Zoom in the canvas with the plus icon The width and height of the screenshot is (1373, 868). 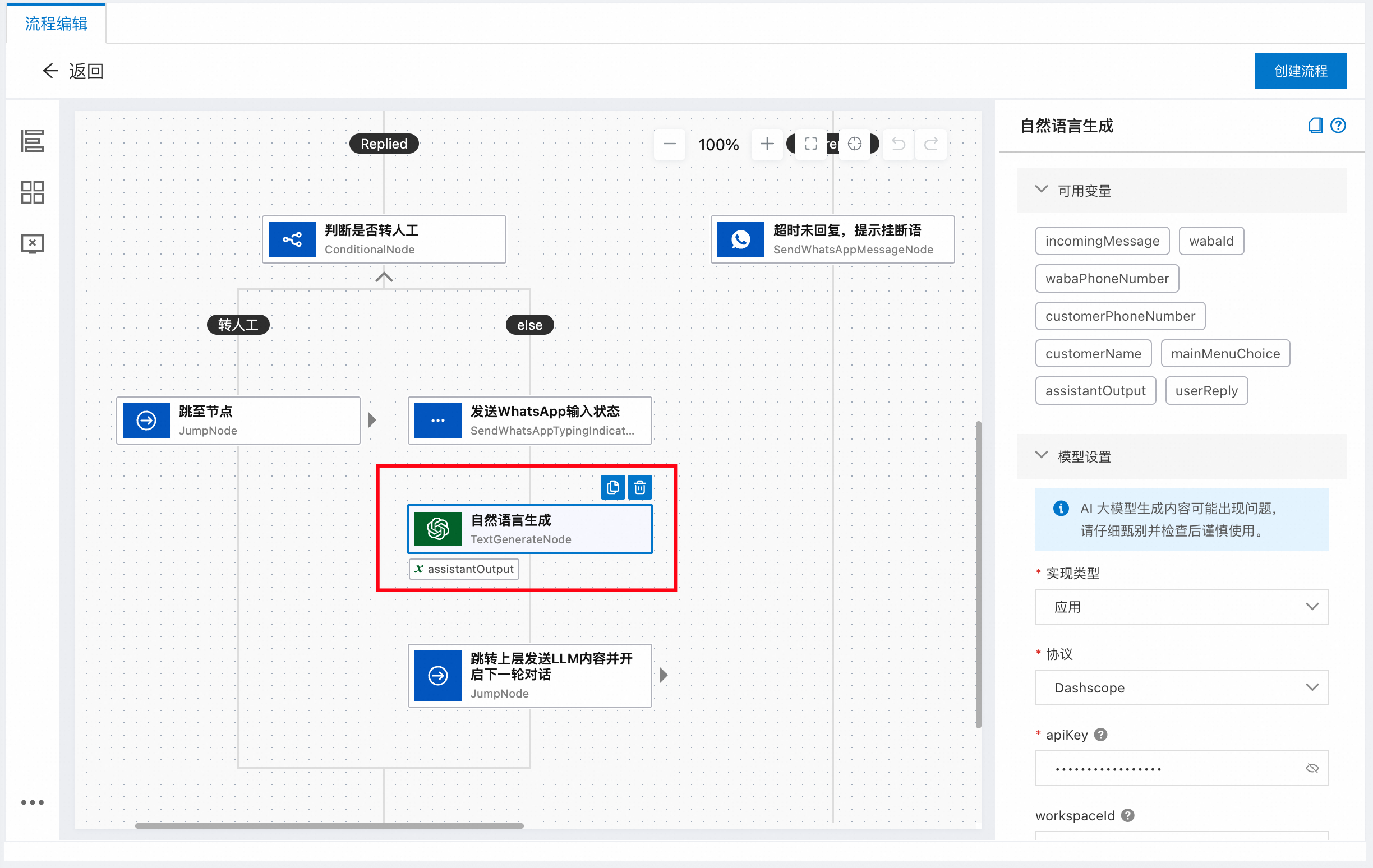click(x=767, y=144)
